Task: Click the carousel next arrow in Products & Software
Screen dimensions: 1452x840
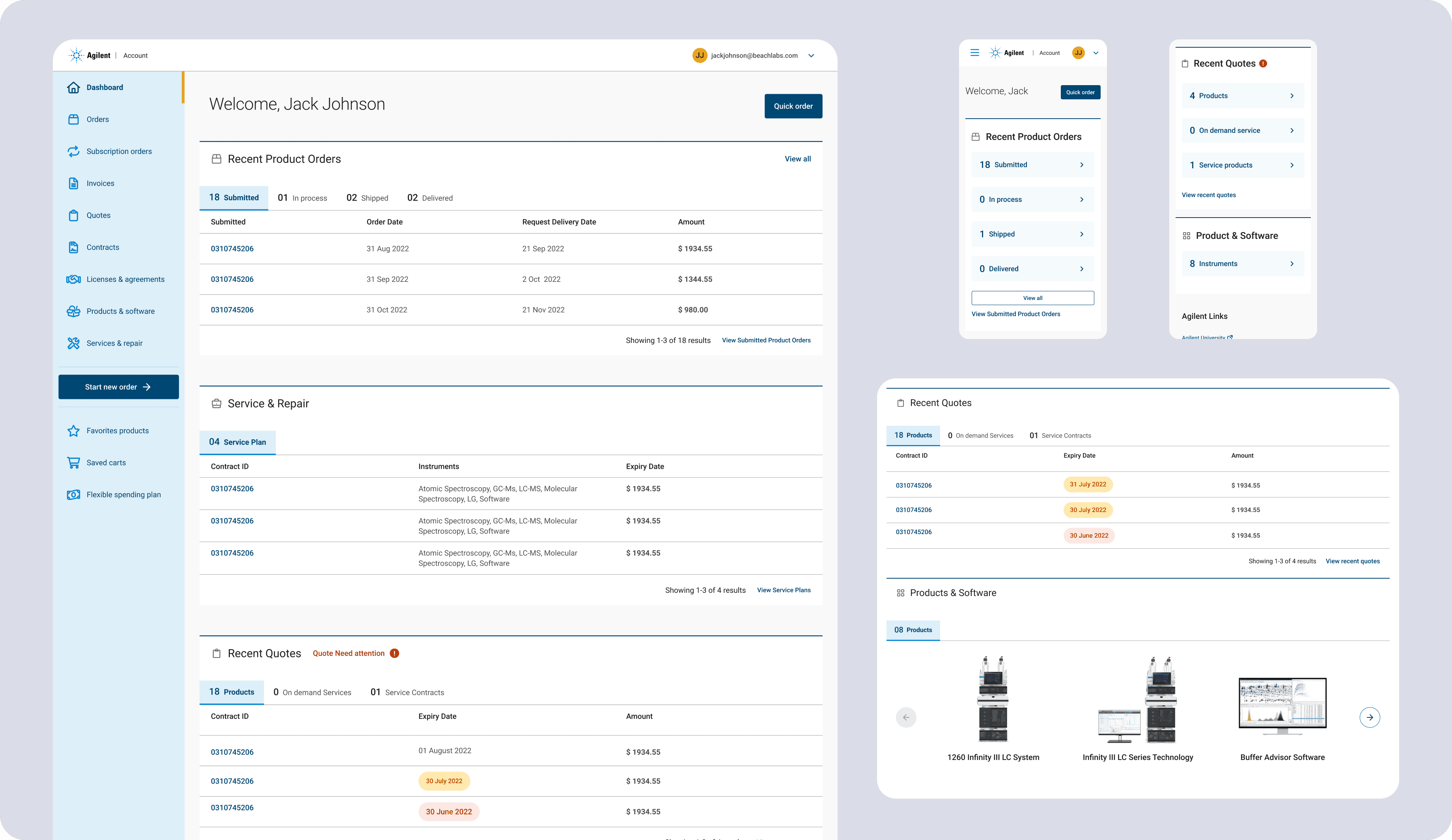Action: coord(1370,717)
